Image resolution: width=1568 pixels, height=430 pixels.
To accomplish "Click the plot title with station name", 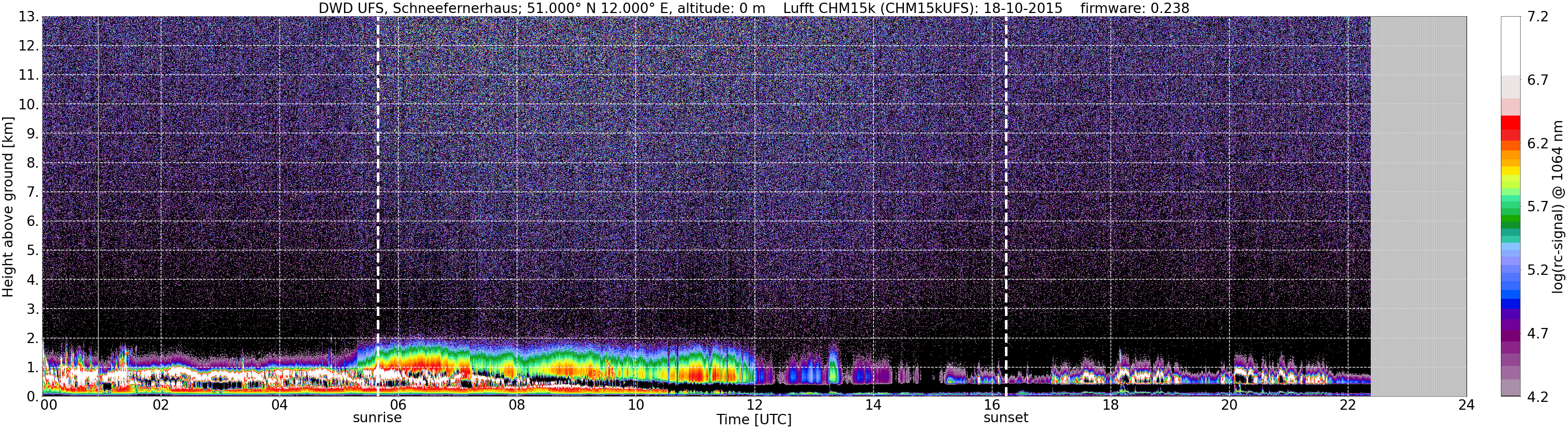I will [x=754, y=8].
